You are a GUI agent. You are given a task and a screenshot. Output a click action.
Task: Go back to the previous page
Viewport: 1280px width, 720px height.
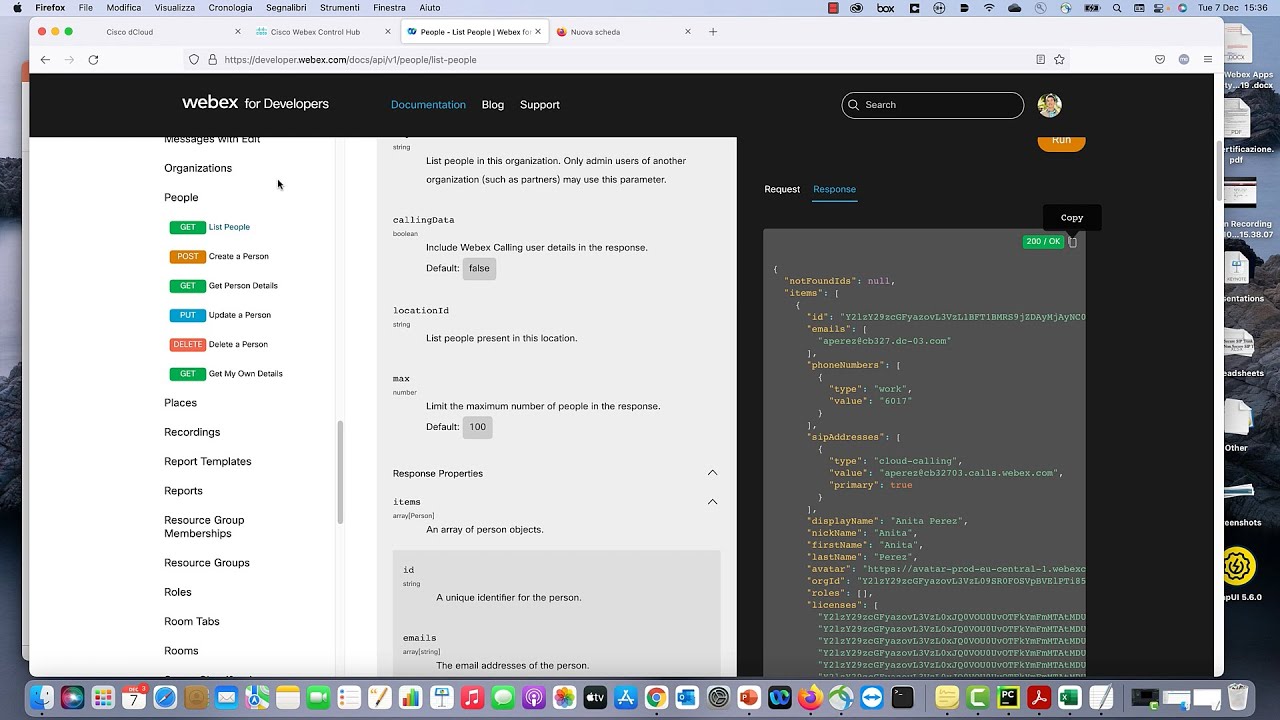[x=45, y=60]
